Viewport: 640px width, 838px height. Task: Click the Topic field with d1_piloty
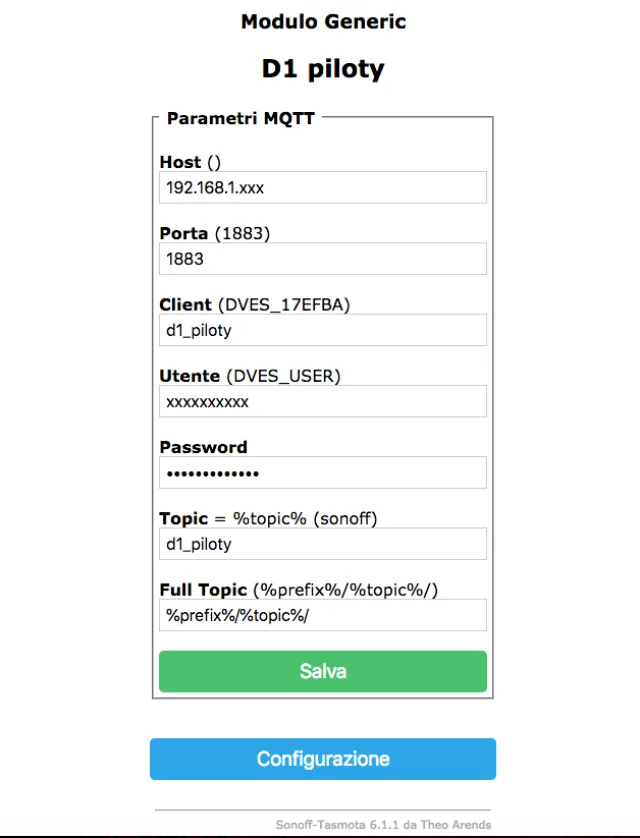[x=322, y=544]
